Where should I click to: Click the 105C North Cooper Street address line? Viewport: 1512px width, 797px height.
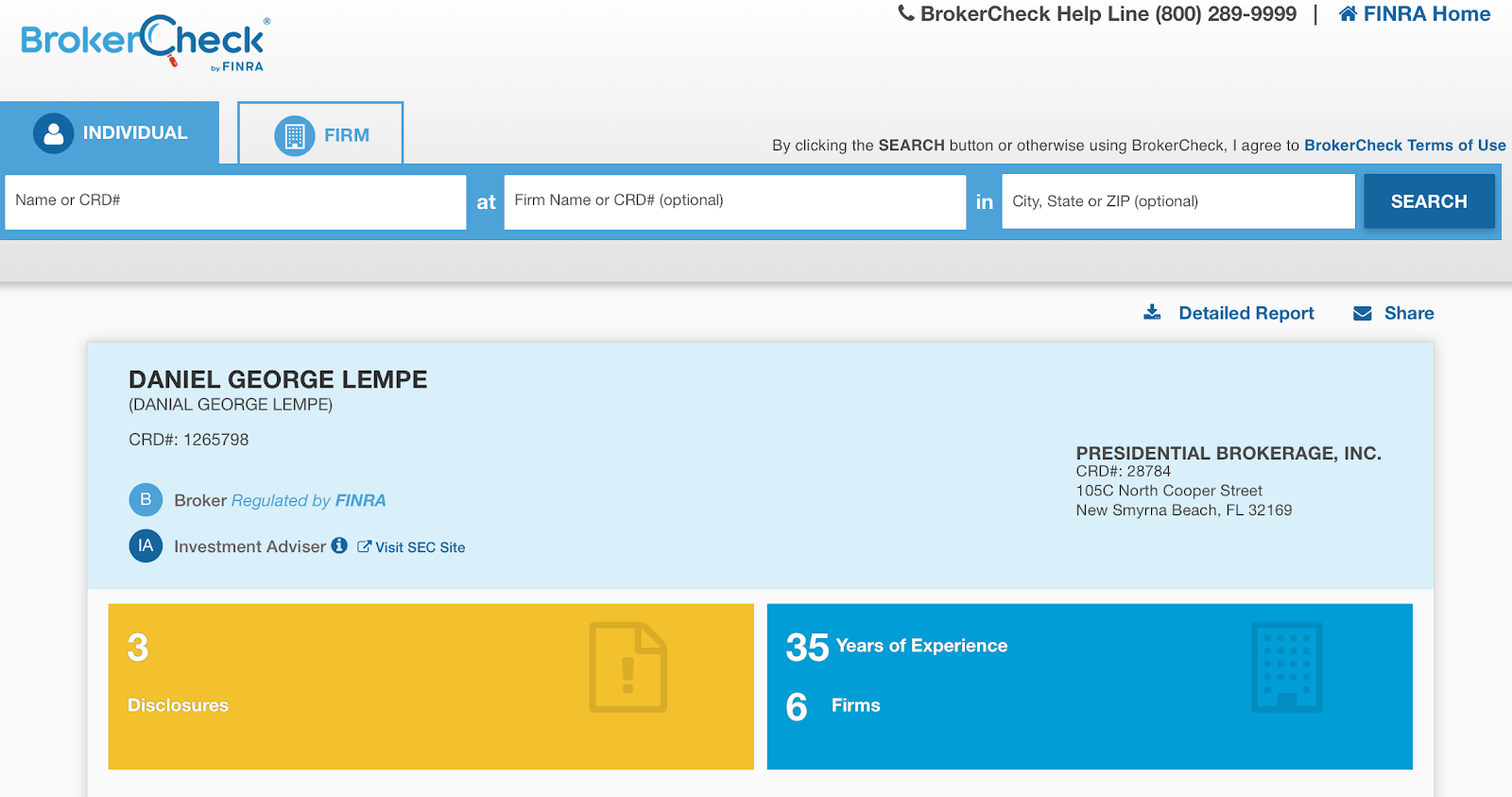click(1169, 491)
